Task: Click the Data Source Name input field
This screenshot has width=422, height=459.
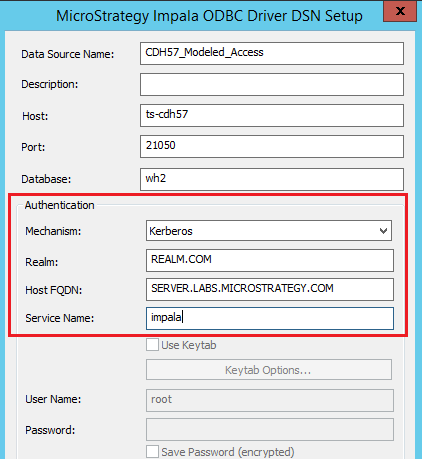Action: [x=272, y=53]
